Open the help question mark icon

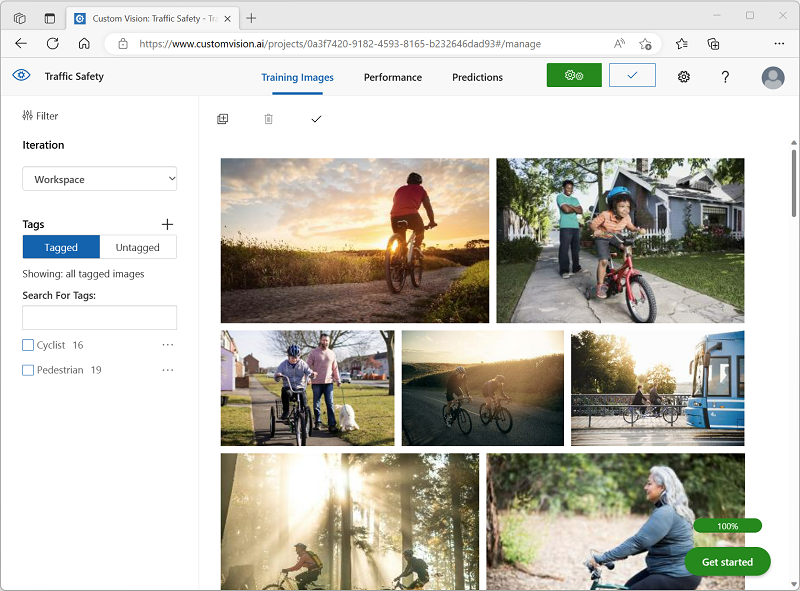click(725, 77)
